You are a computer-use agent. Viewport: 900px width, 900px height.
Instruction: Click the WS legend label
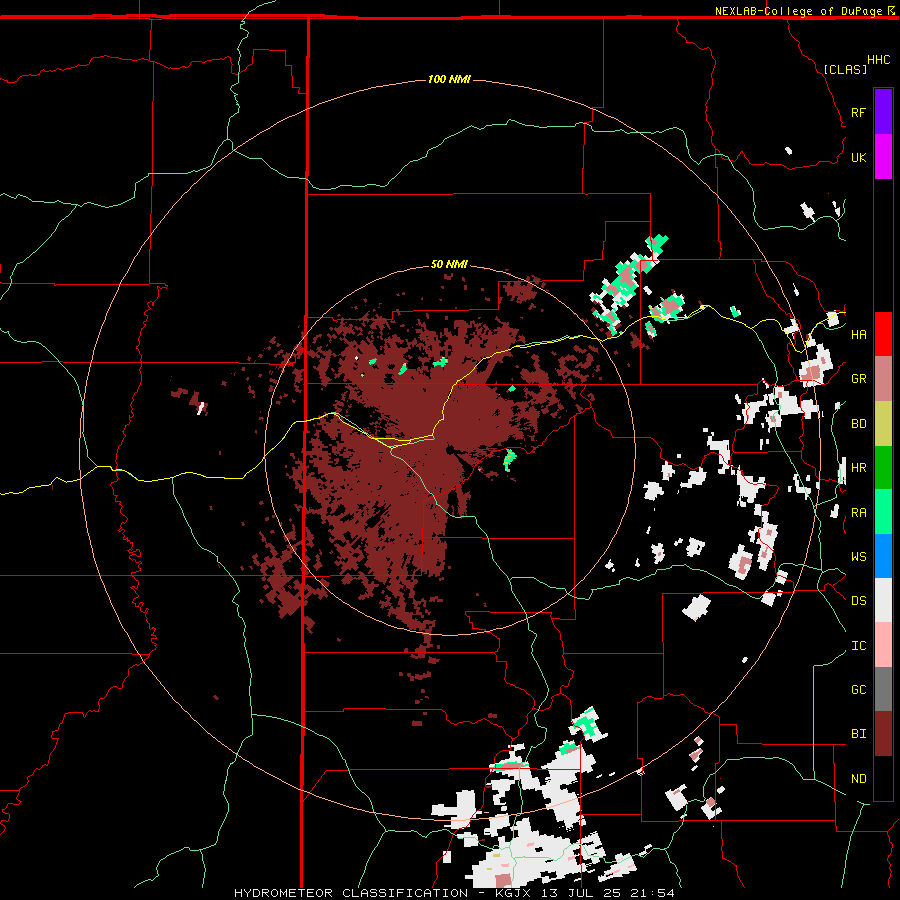tap(858, 557)
